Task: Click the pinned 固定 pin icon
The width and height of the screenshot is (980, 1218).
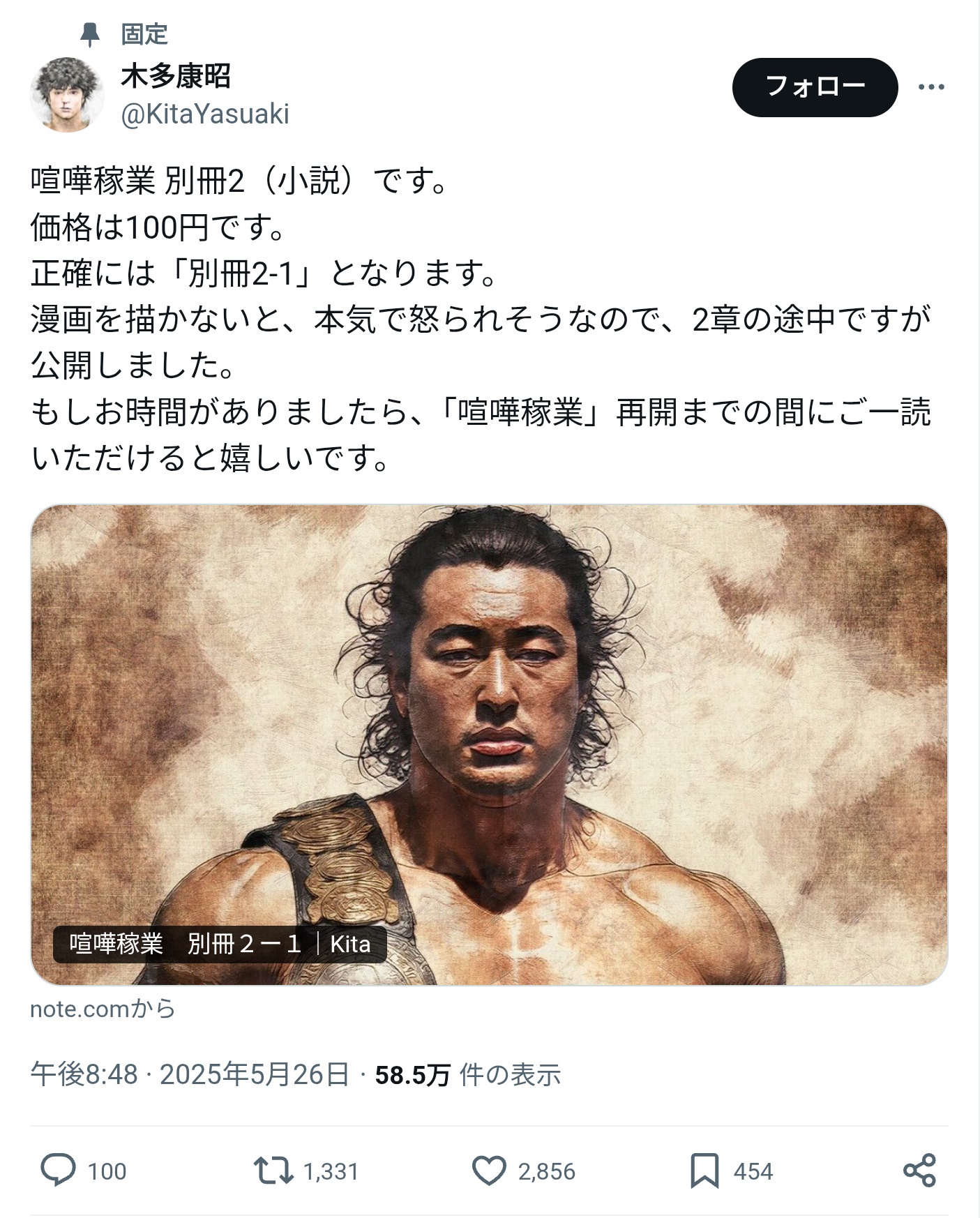Action: tap(89, 33)
